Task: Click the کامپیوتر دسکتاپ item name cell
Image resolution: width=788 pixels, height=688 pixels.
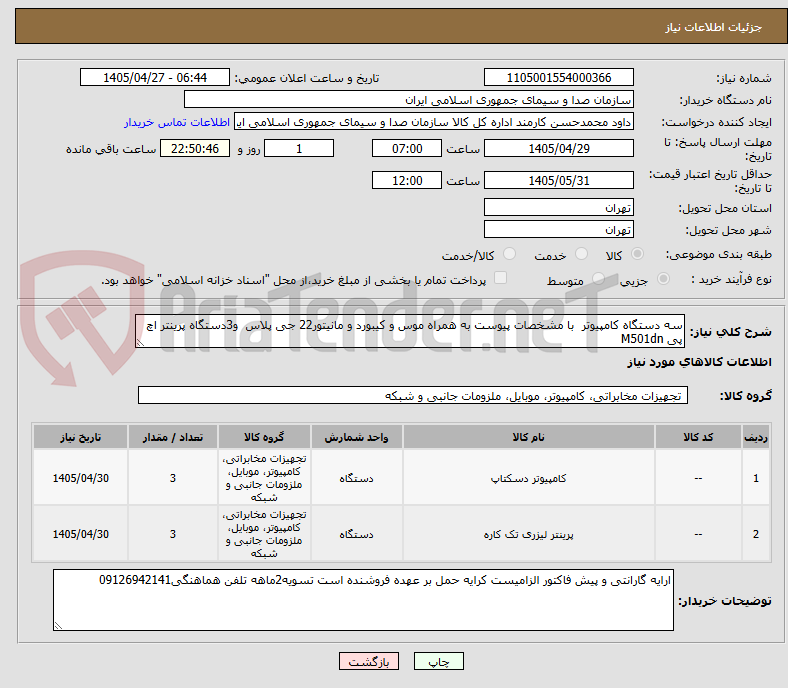Action: [x=528, y=478]
